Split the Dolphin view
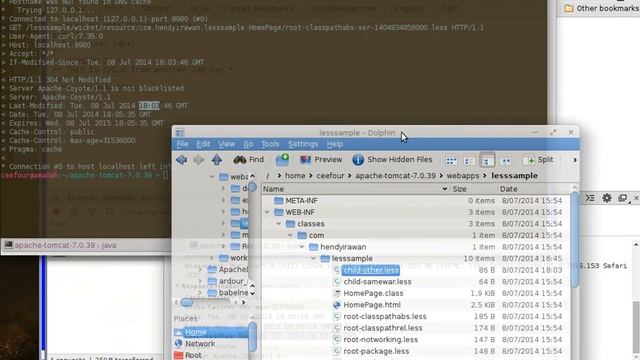The width and height of the screenshot is (640, 360). pyautogui.click(x=540, y=160)
